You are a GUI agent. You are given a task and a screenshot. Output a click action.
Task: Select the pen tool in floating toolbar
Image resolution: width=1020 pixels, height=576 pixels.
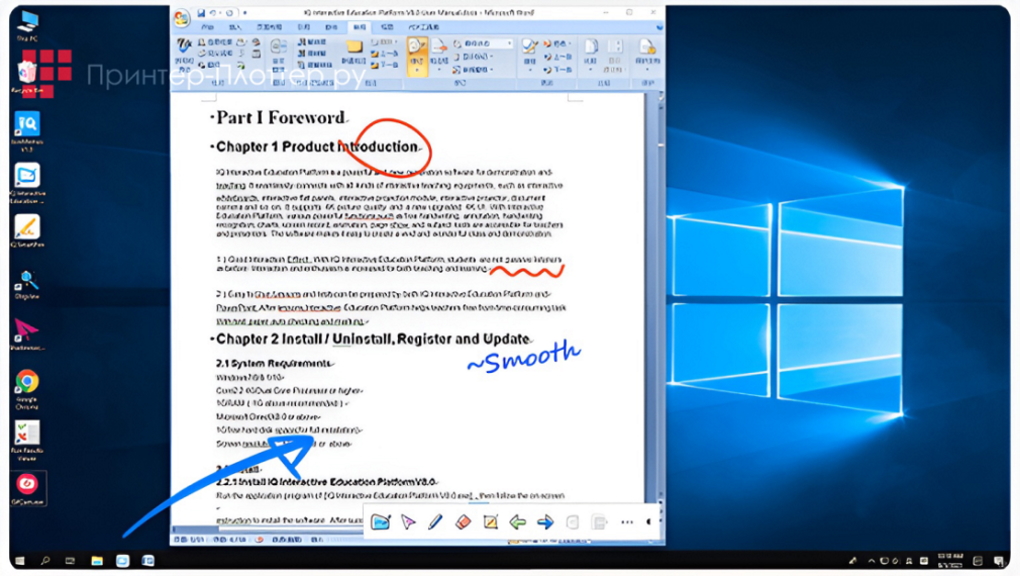(435, 522)
